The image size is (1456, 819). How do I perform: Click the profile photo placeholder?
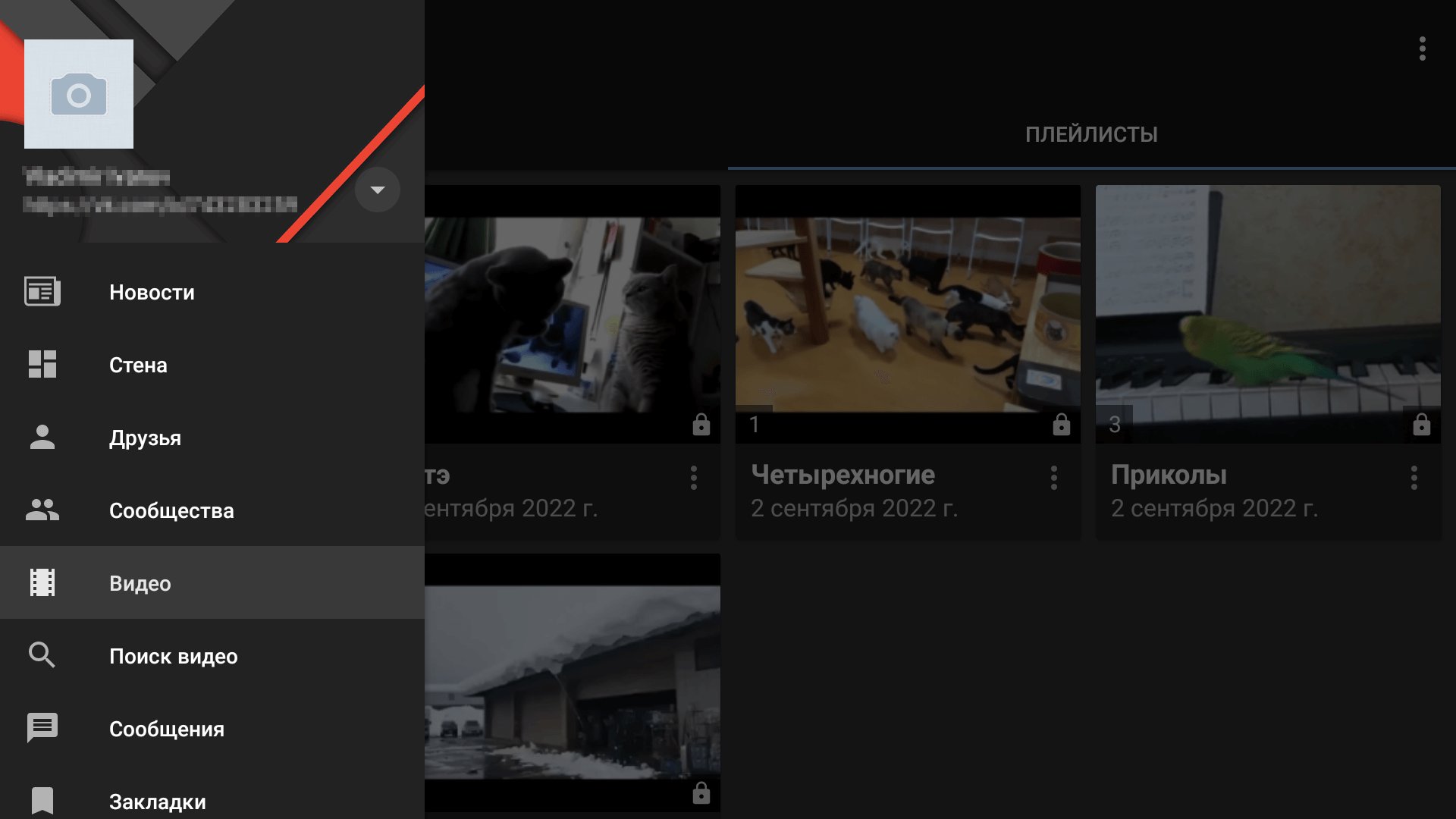[x=79, y=94]
